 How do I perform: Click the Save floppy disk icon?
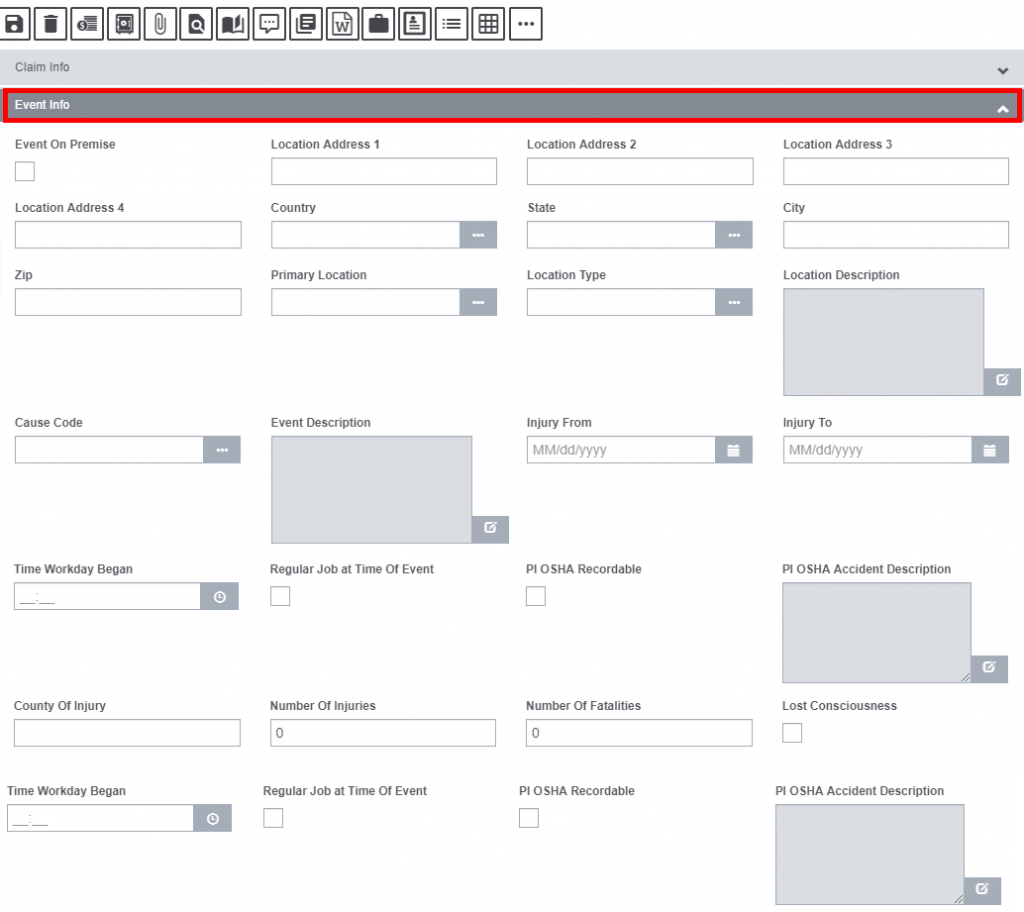click(15, 24)
